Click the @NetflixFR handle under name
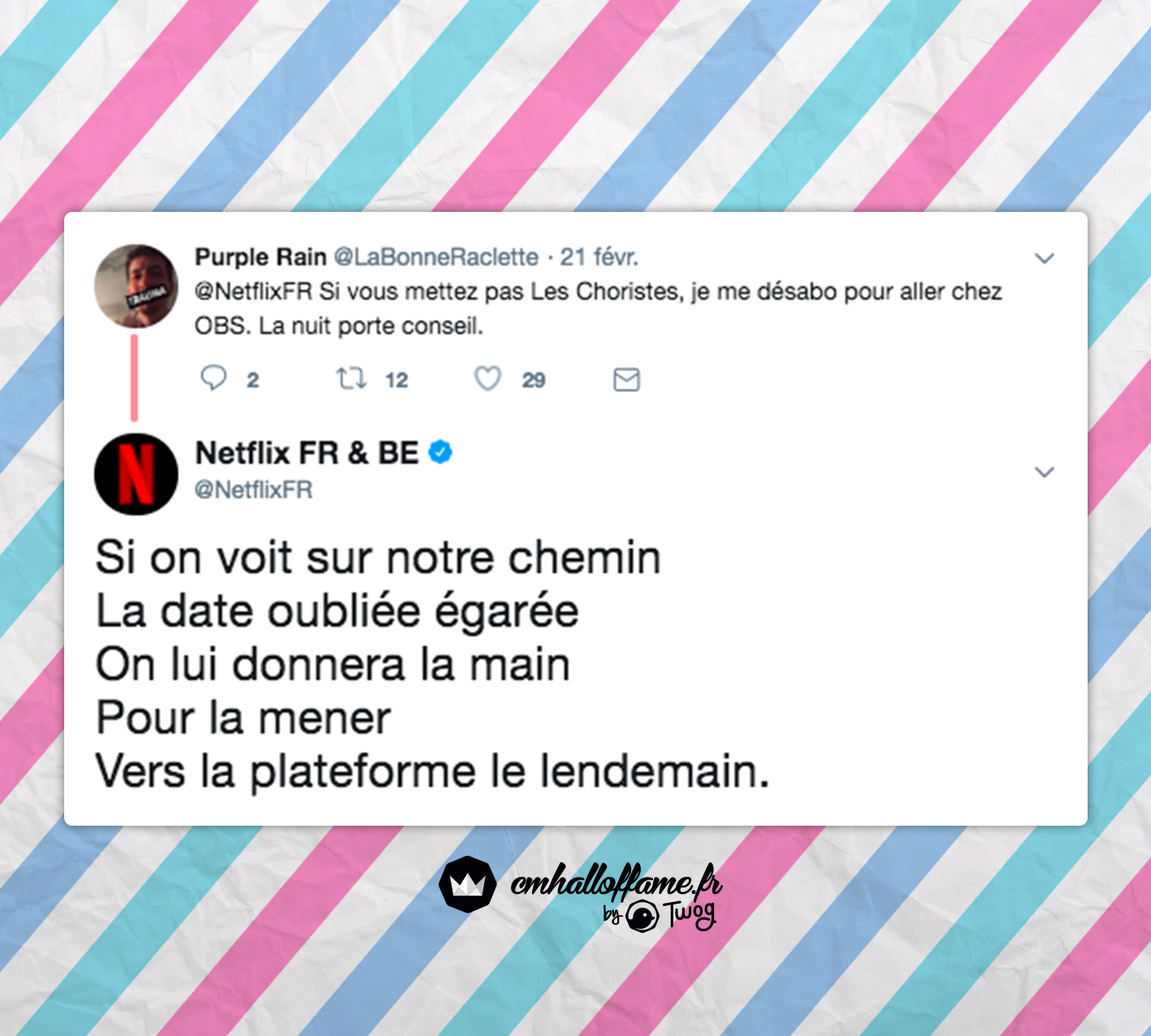 click(x=253, y=490)
